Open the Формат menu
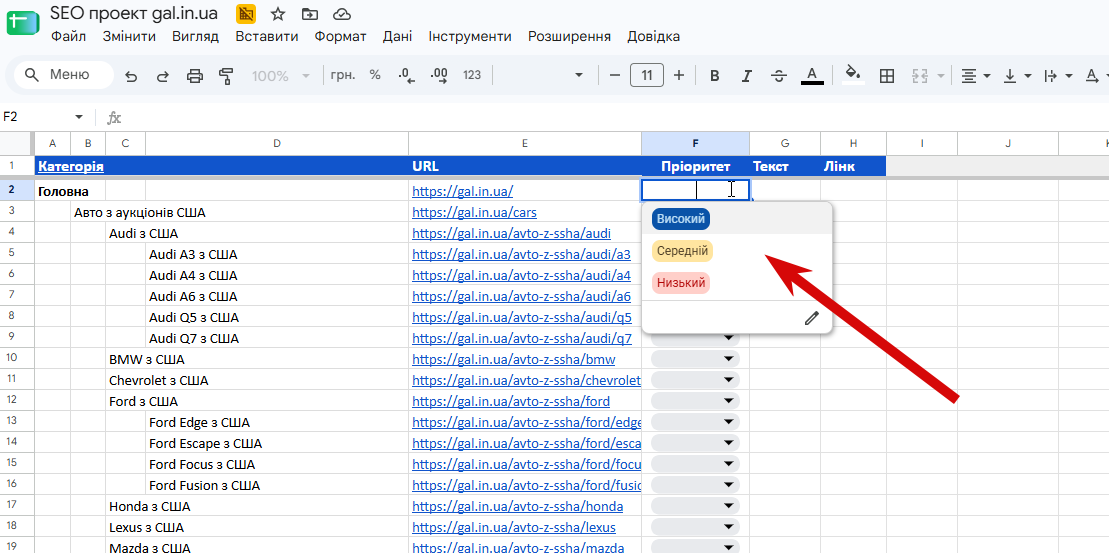This screenshot has width=1109, height=553. click(x=341, y=36)
